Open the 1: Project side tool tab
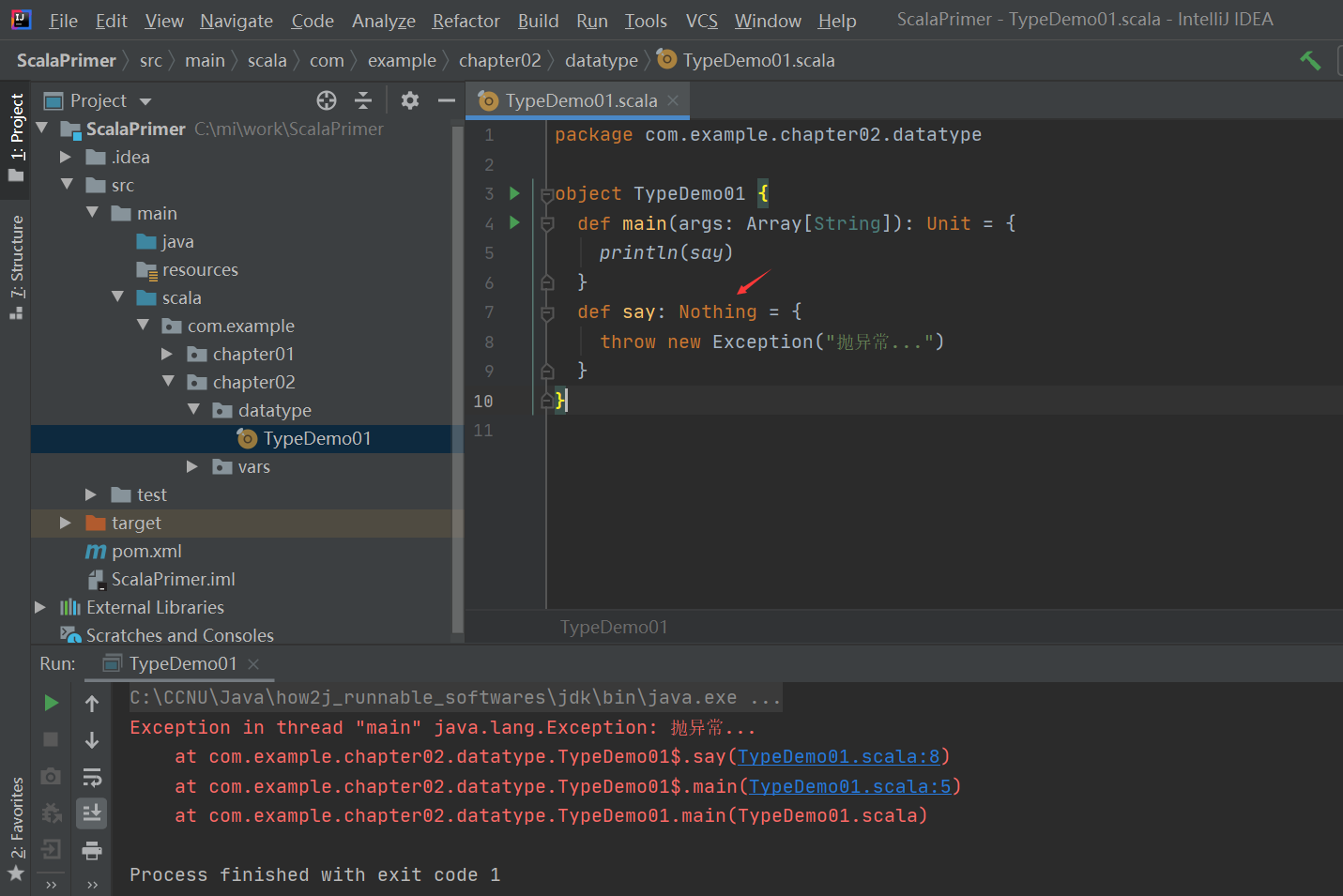This screenshot has width=1343, height=896. [17, 137]
